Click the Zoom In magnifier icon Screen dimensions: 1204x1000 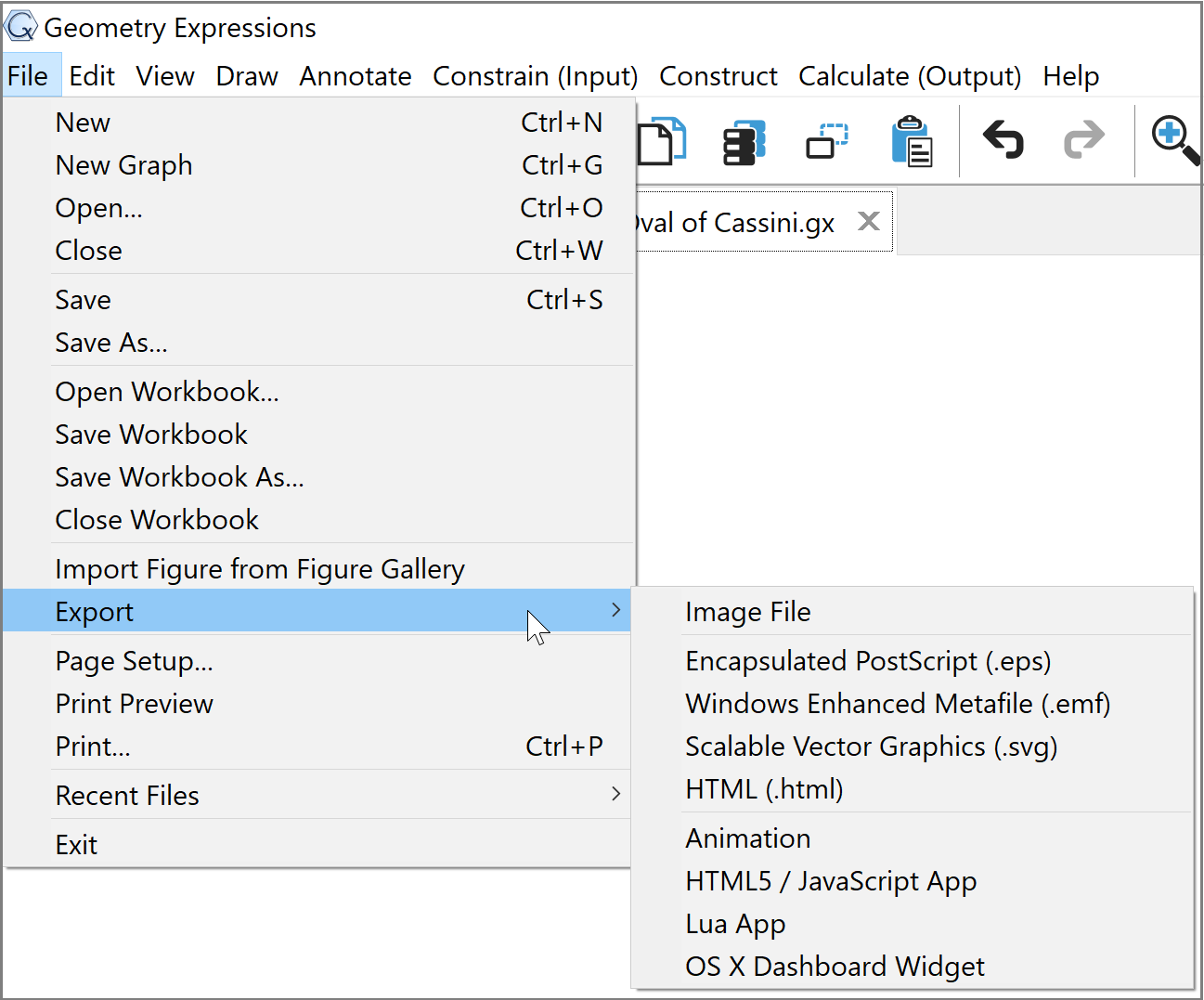1173,140
